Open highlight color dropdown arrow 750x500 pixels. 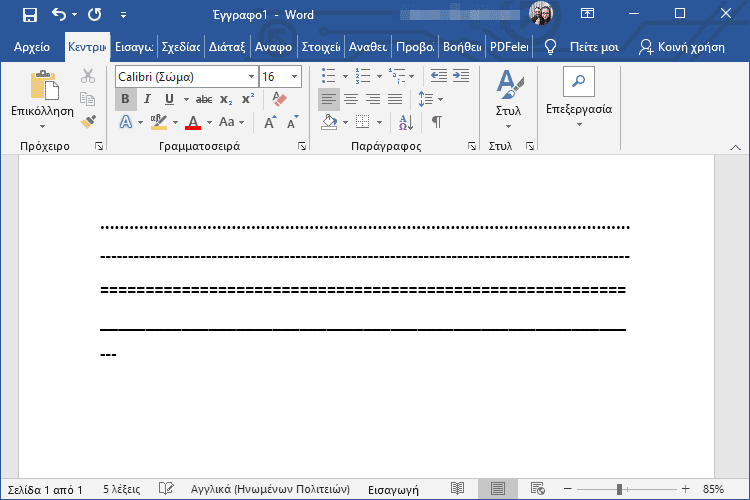(x=176, y=122)
